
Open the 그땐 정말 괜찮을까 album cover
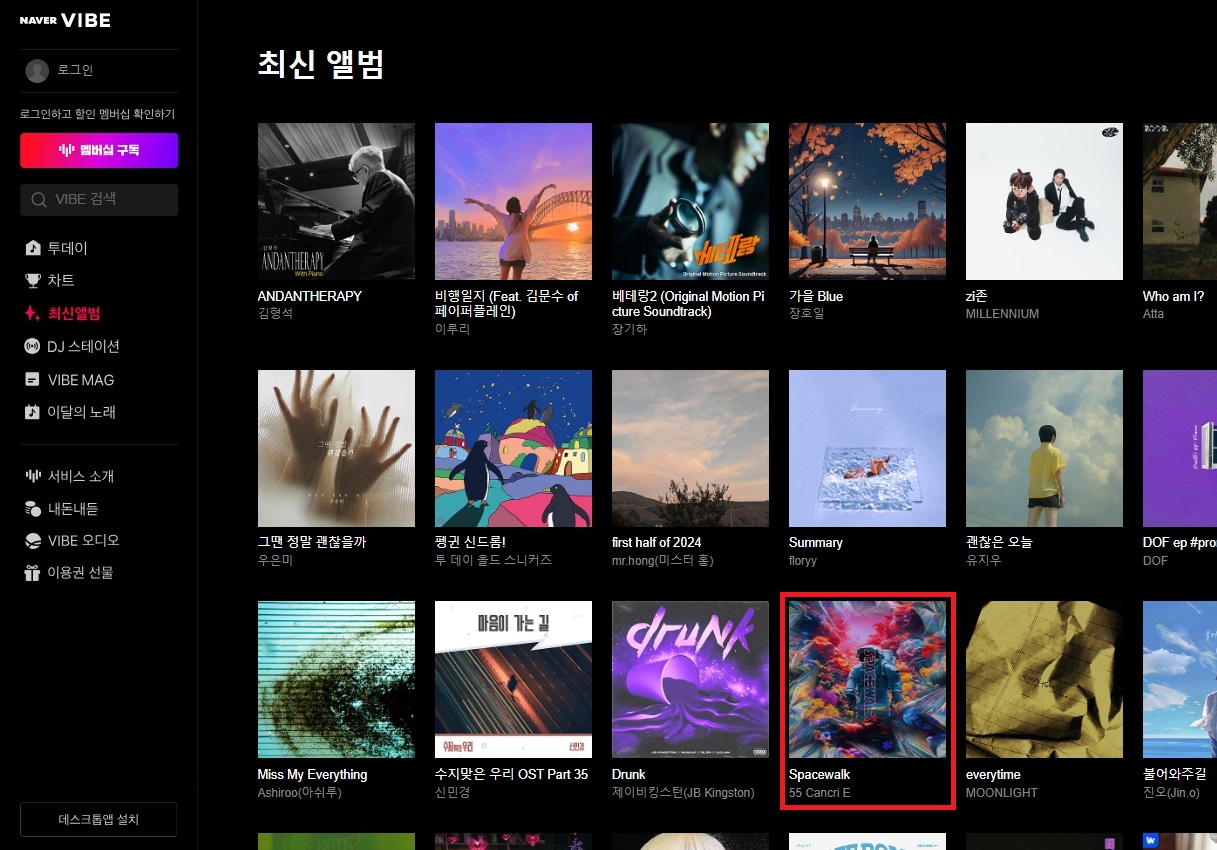pos(336,448)
